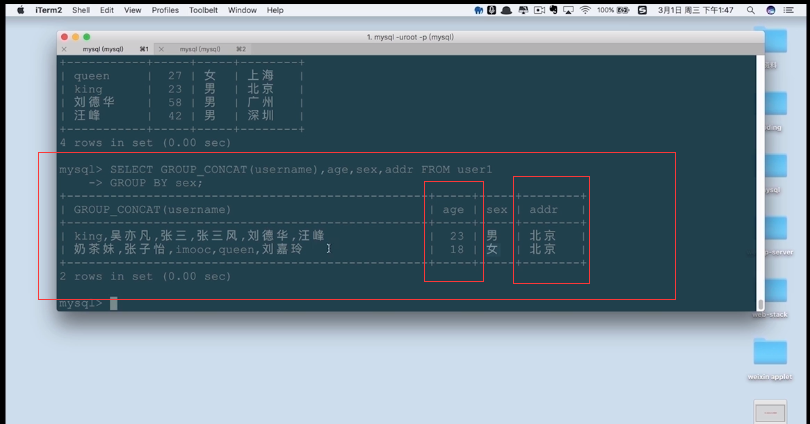Click the microphone icon in menu bar
Image resolution: width=810 pixels, height=424 pixels.
pyautogui.click(x=492, y=10)
